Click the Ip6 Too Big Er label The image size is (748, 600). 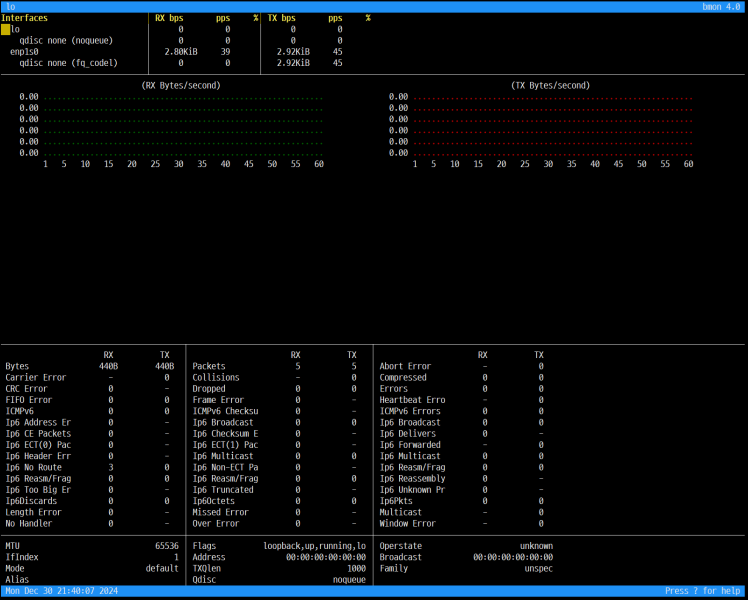38,490
